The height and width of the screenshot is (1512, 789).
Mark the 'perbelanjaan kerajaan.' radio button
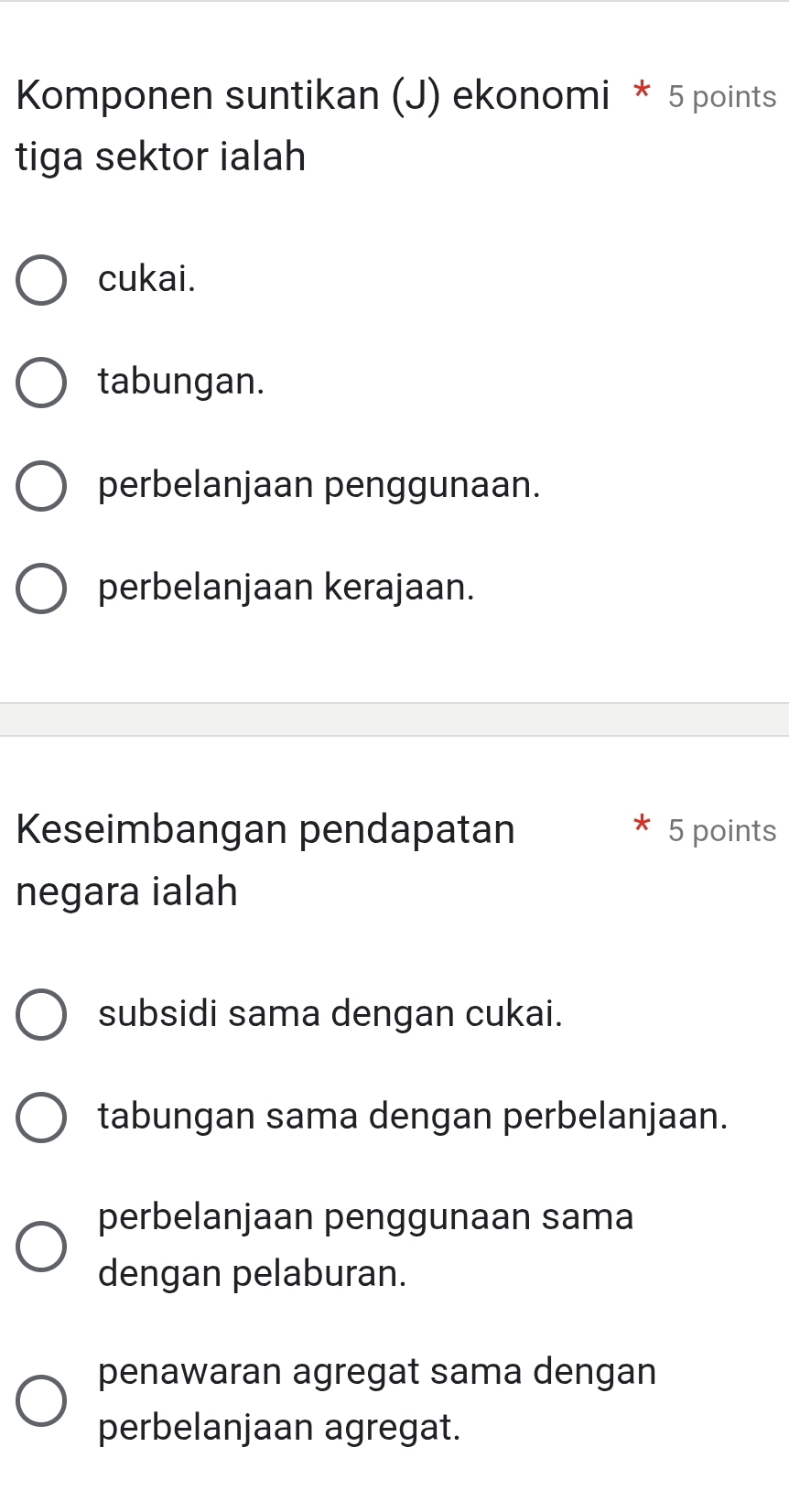(41, 589)
